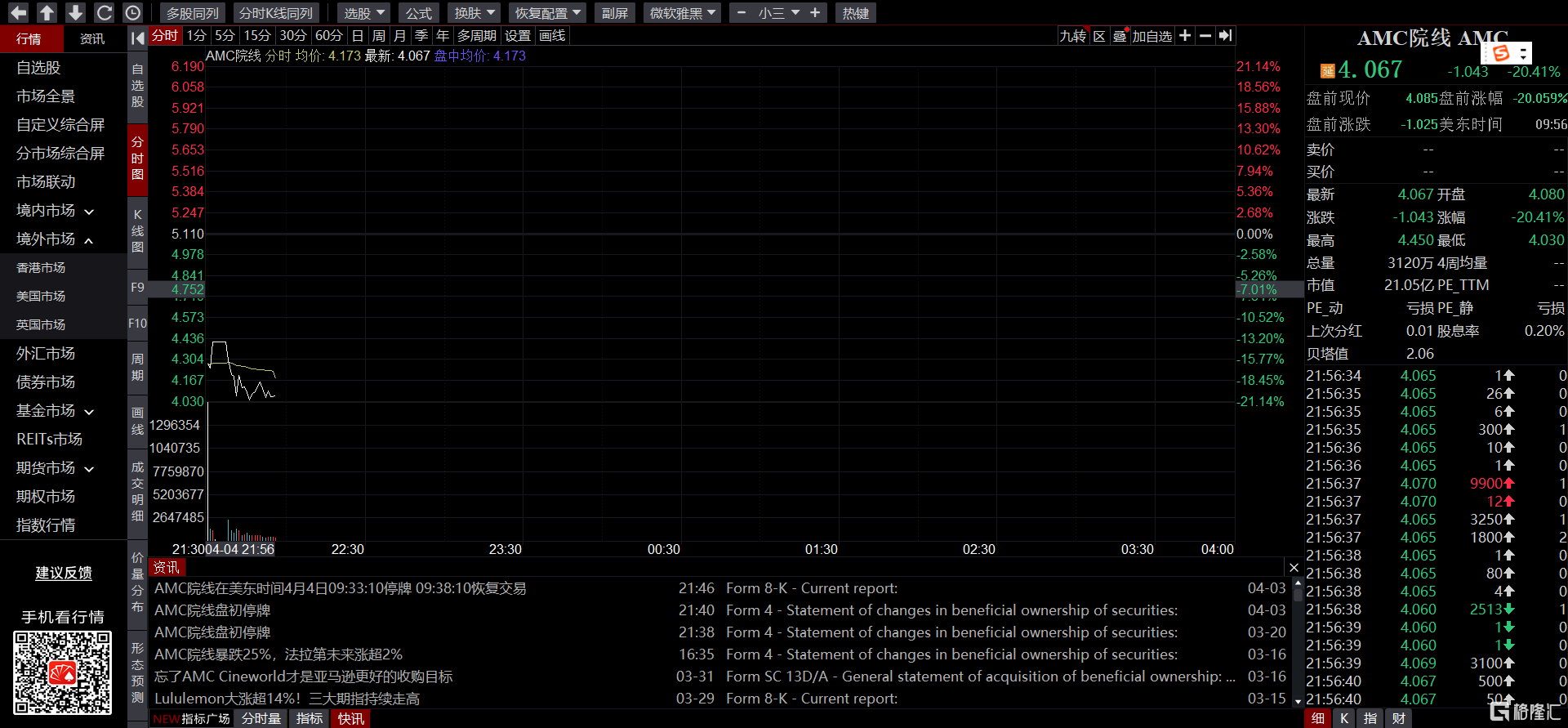The width and height of the screenshot is (1568, 728).
Task: Open the 恢复配置 dropdown
Action: point(547,13)
